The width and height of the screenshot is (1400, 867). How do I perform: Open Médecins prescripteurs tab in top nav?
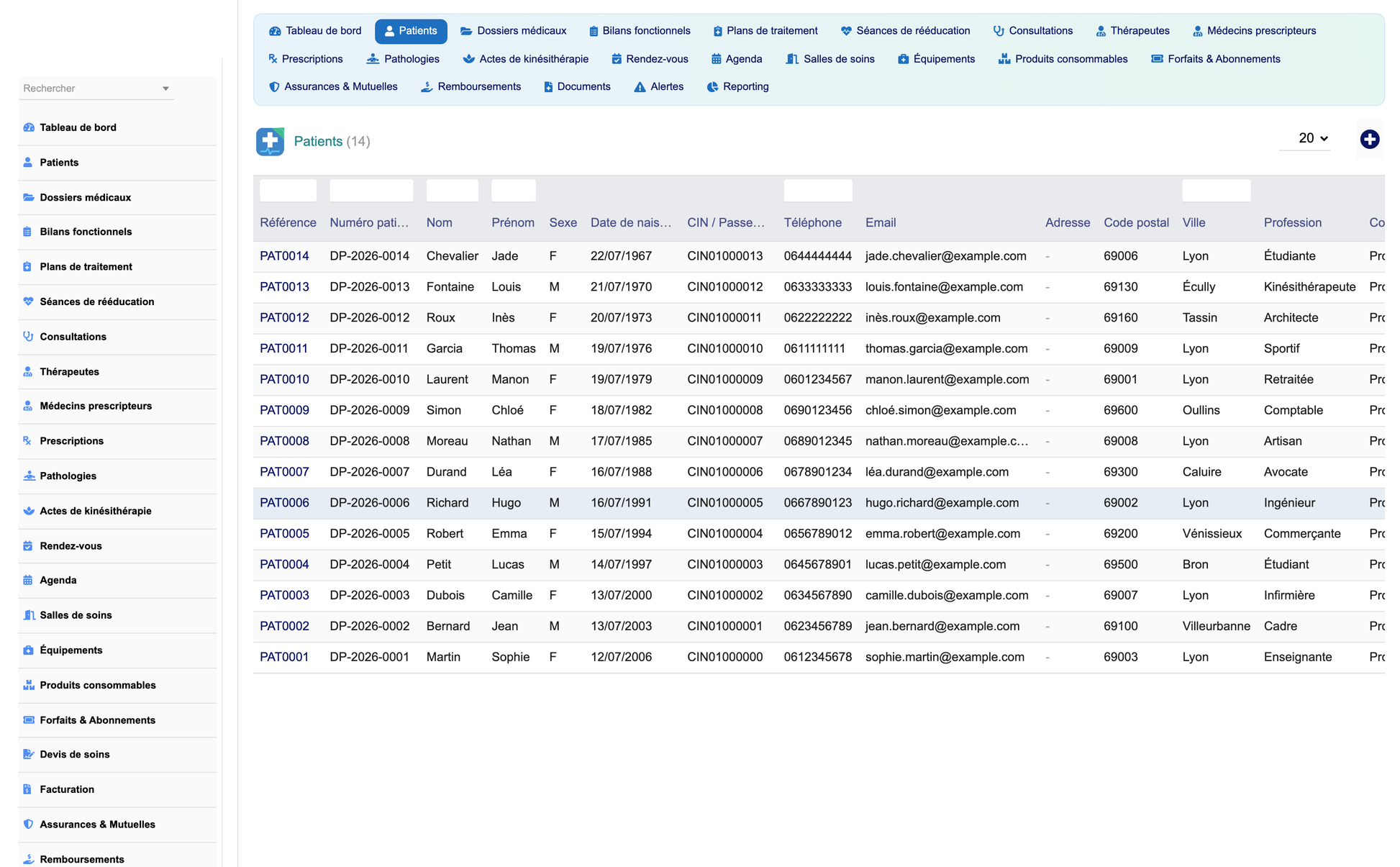1254,31
